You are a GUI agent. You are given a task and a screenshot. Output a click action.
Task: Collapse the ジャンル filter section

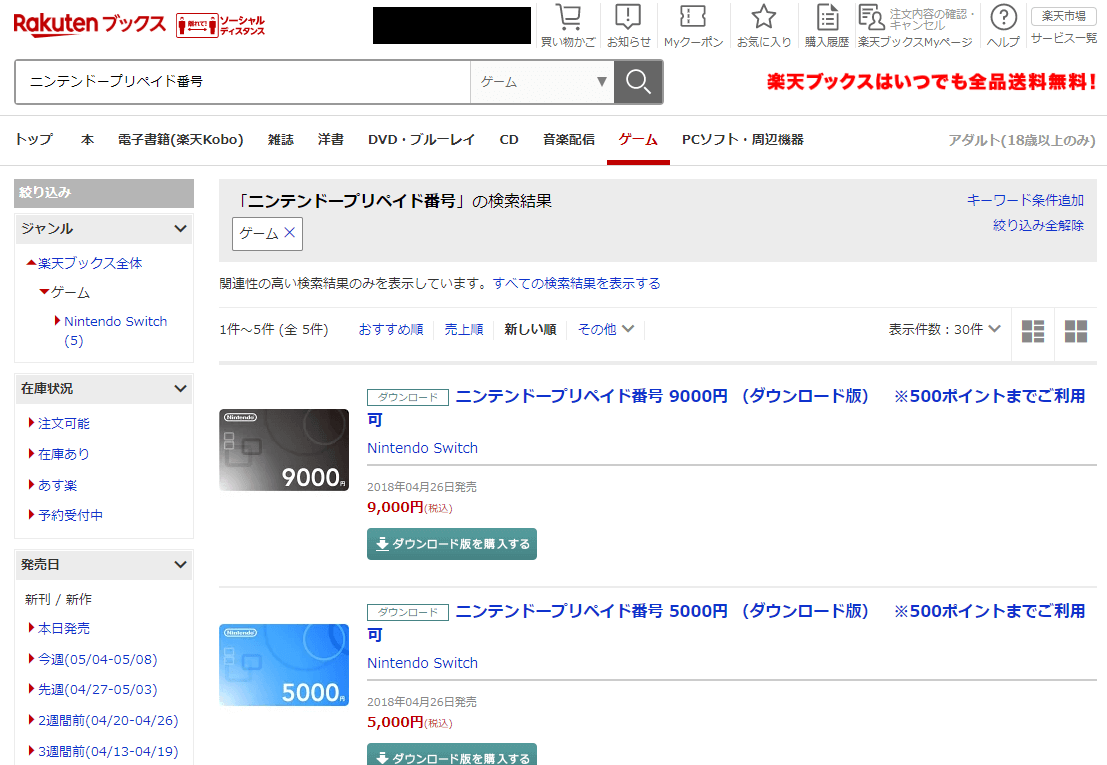tap(104, 229)
